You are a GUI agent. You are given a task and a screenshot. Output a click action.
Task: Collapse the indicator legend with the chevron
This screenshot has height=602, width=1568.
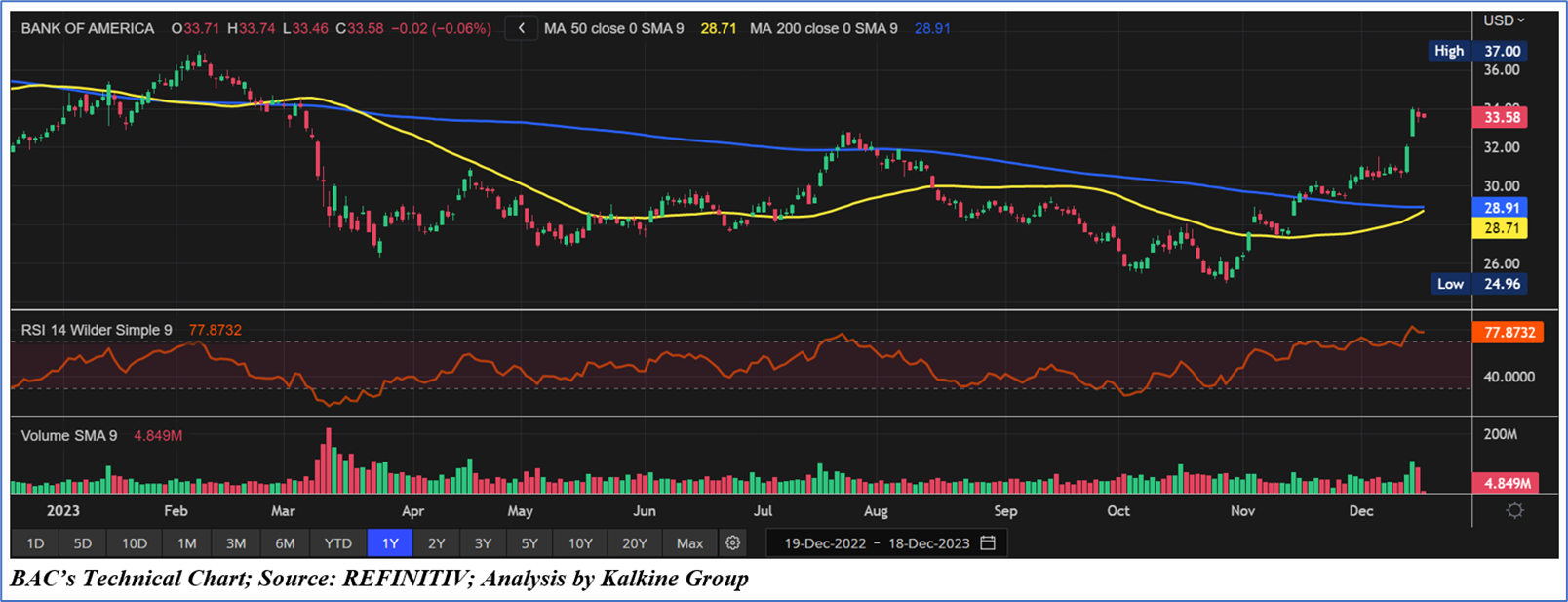[x=522, y=28]
